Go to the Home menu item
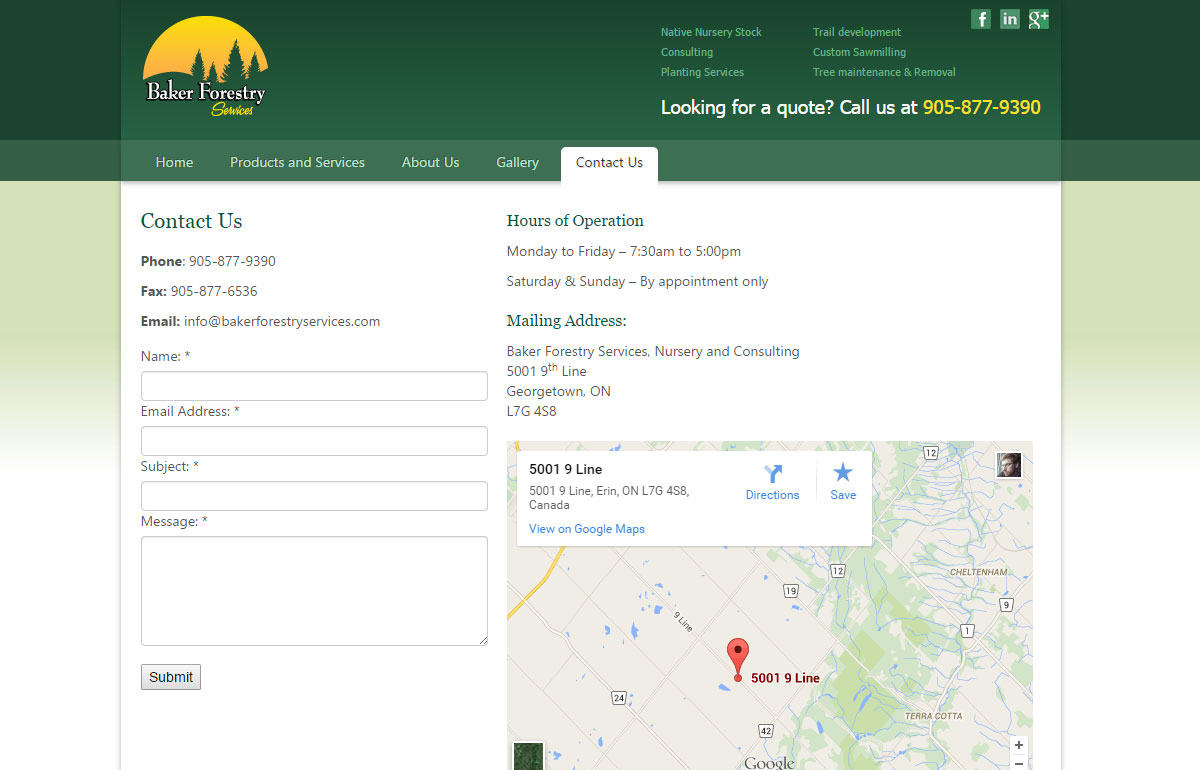The image size is (1200, 770). click(x=174, y=162)
